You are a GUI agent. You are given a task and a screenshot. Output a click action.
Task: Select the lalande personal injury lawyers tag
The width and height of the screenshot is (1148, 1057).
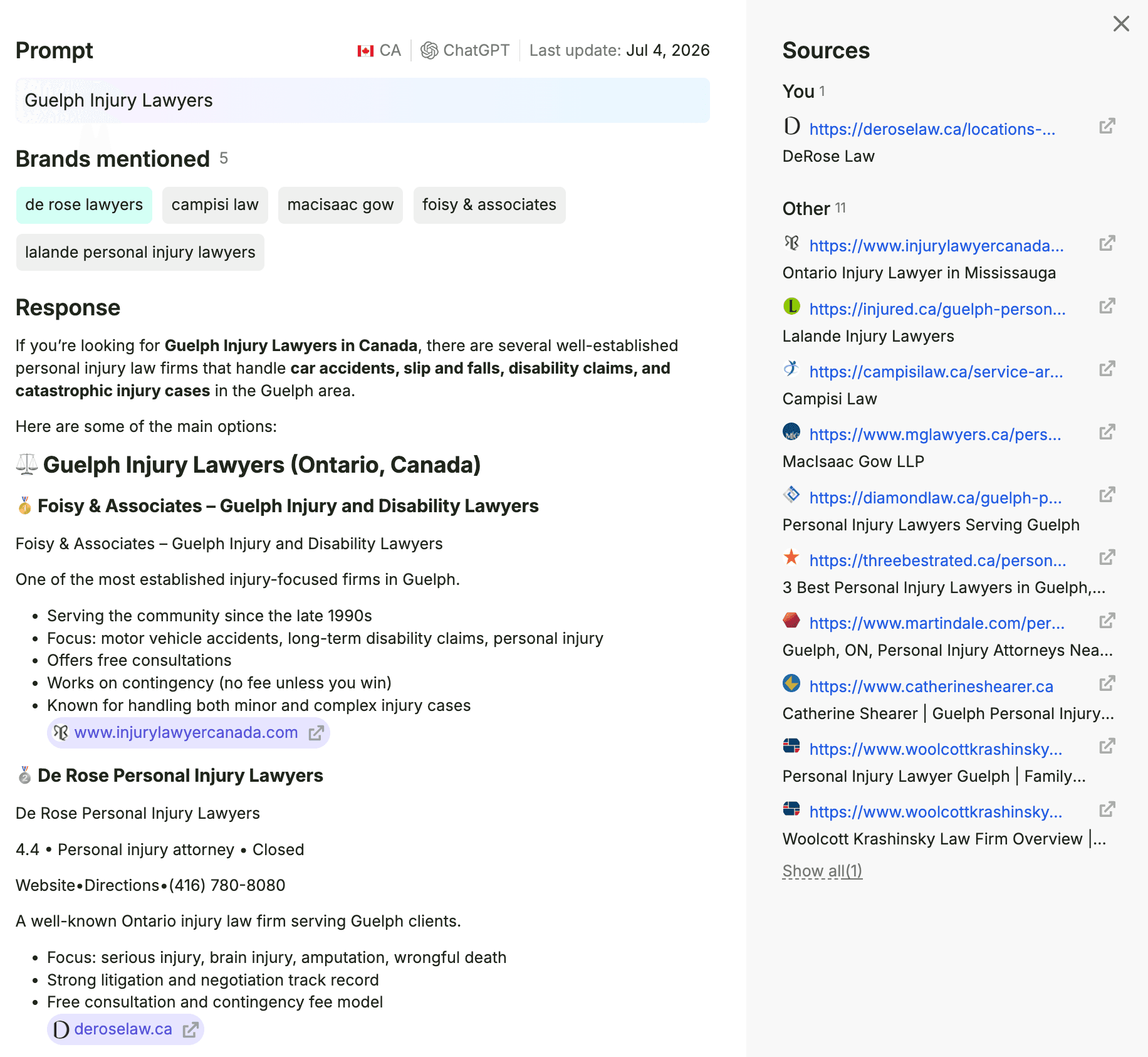tap(140, 253)
